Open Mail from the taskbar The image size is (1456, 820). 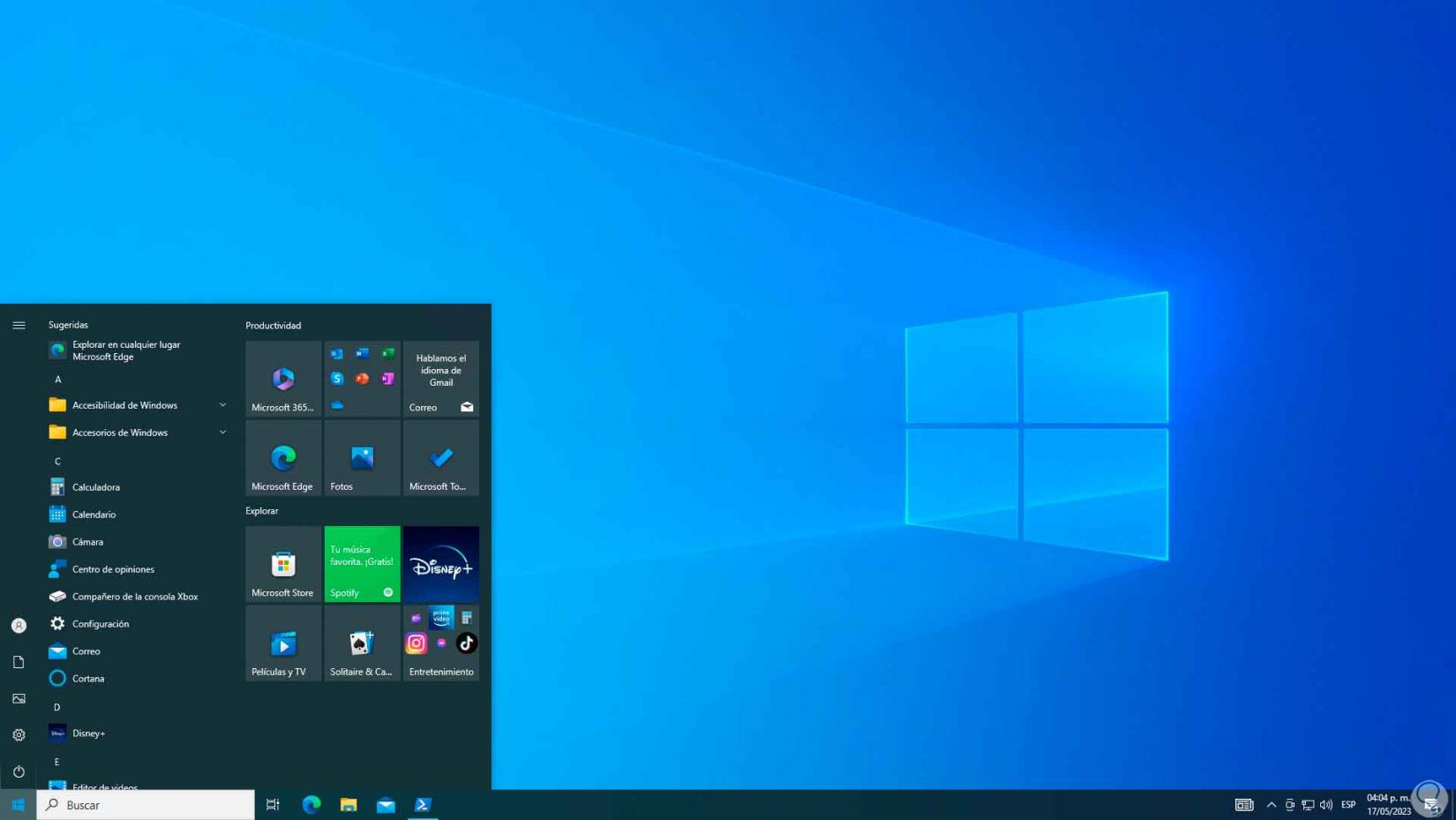pos(386,805)
